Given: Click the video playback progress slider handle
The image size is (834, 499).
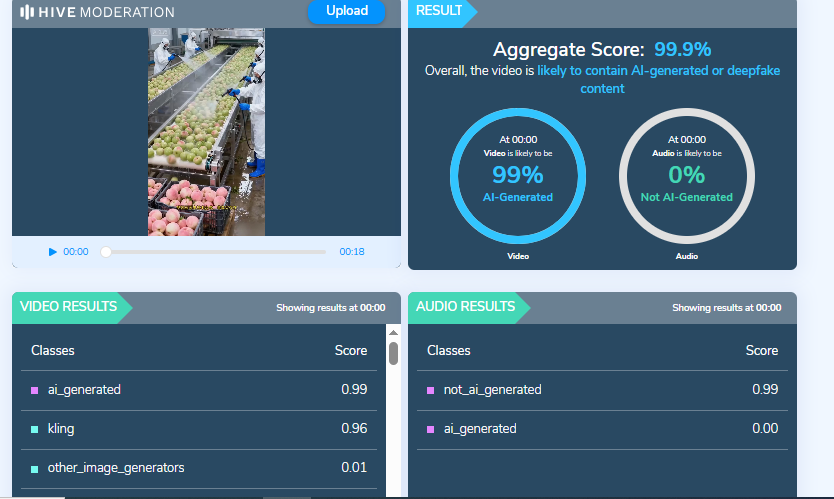Looking at the screenshot, I should tap(106, 252).
